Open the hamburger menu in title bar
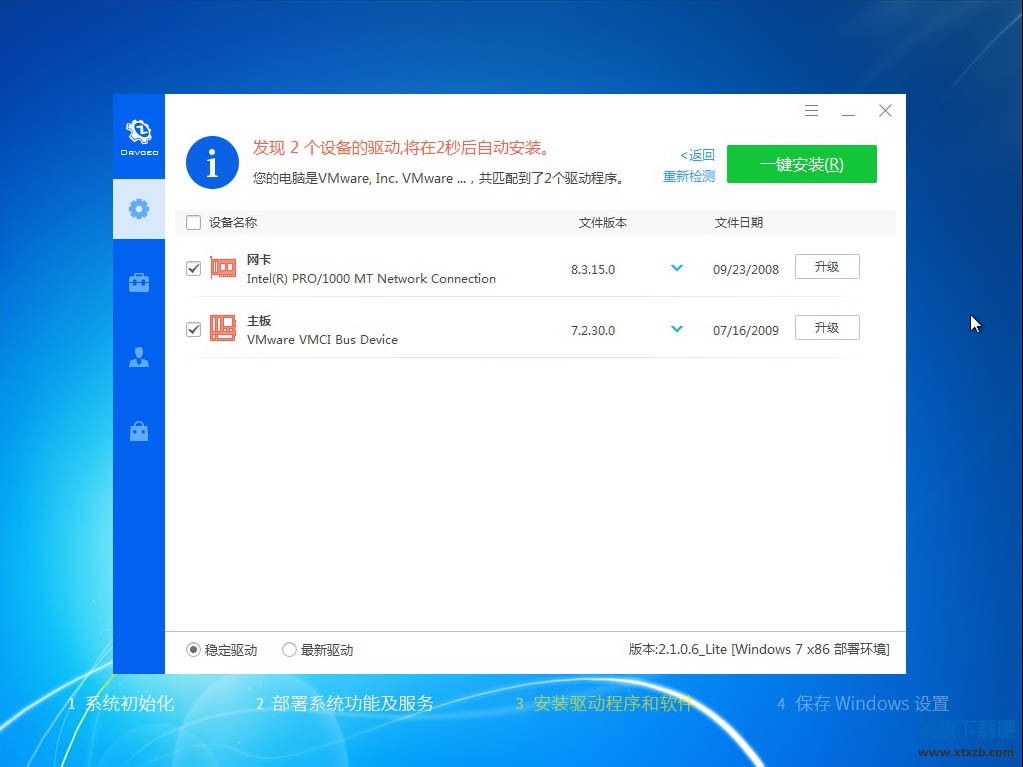 (812, 111)
